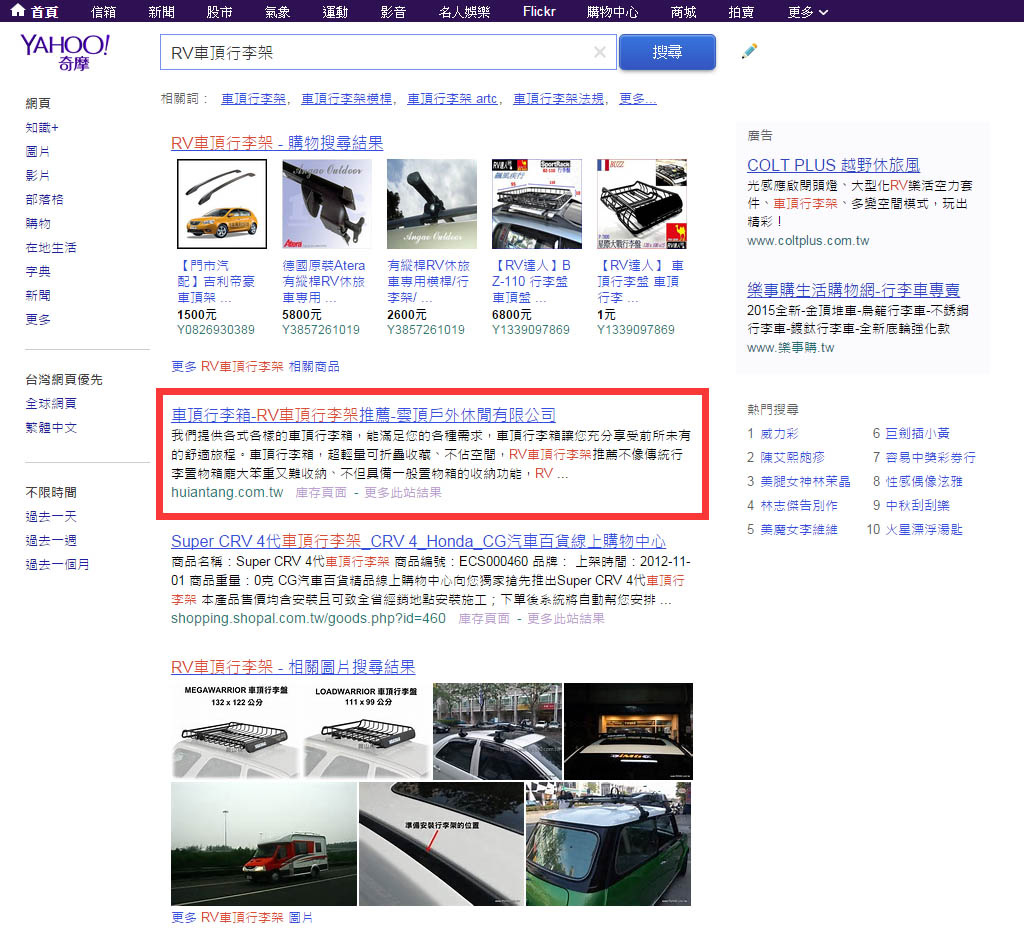Open 更多此站結果 for shopping.shopal.com.tw
This screenshot has height=931, width=1024.
click(x=566, y=618)
